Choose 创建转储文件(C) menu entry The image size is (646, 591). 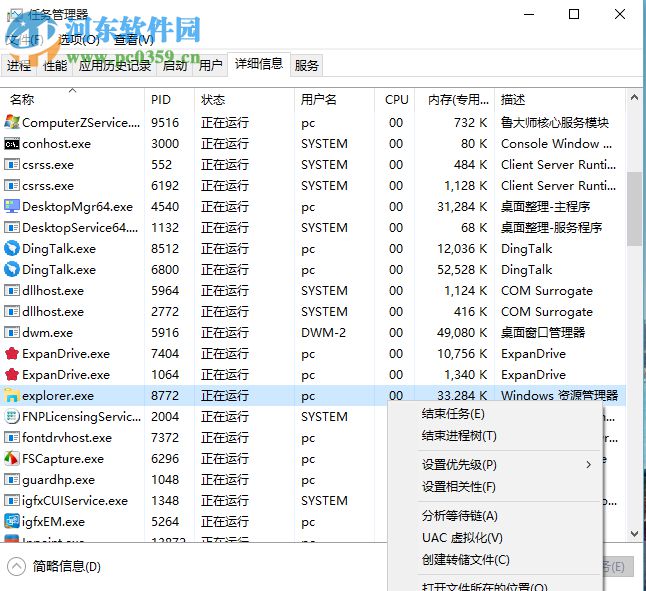pos(466,560)
